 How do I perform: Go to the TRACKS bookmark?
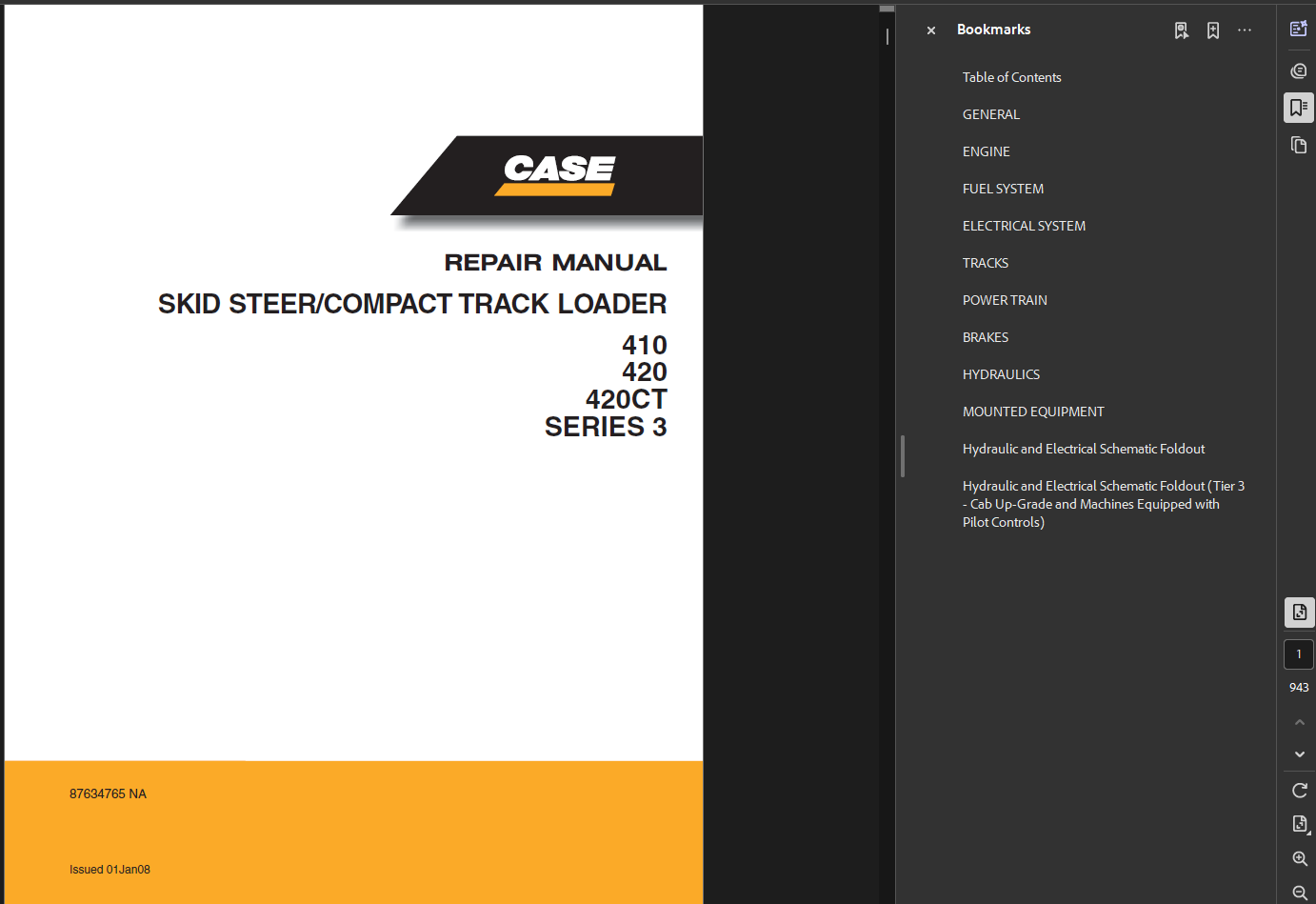985,263
